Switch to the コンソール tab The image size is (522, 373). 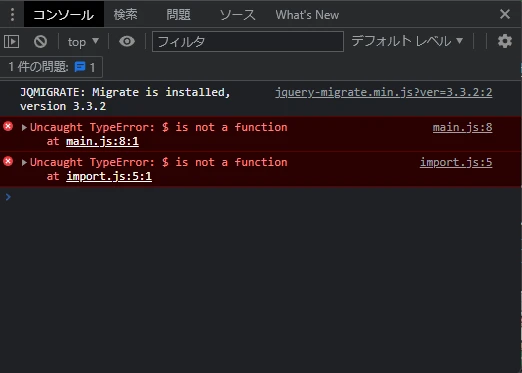coord(64,15)
